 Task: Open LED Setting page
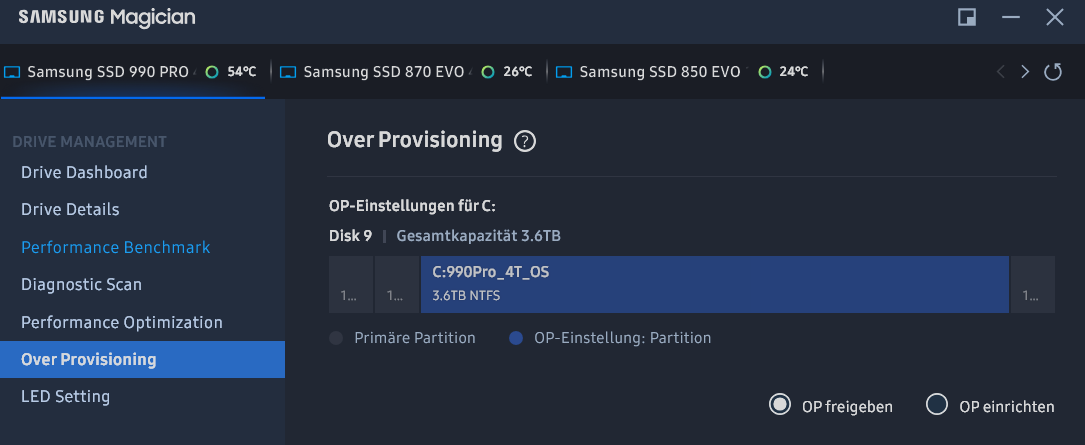65,396
